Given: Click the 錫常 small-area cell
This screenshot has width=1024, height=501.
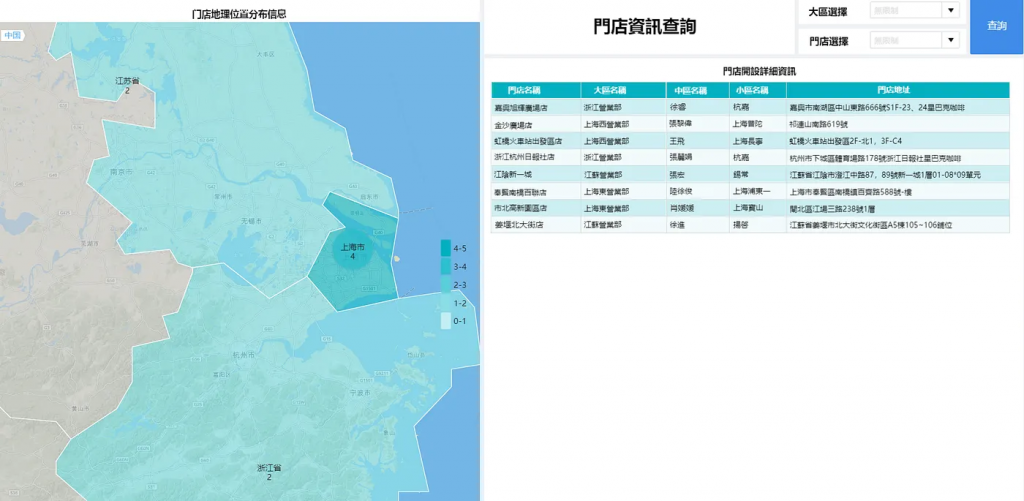Looking at the screenshot, I should pyautogui.click(x=758, y=175).
